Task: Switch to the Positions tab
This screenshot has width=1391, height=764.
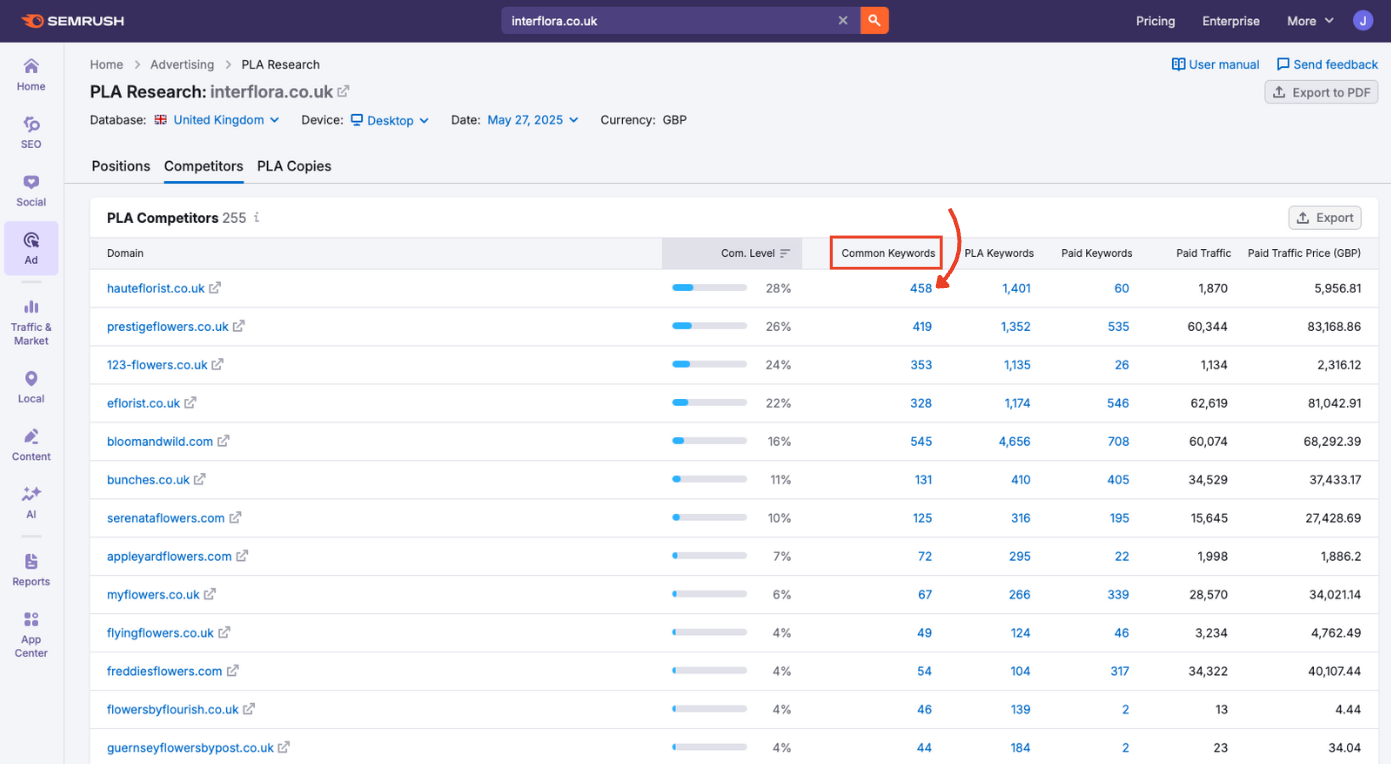Action: pyautogui.click(x=121, y=166)
